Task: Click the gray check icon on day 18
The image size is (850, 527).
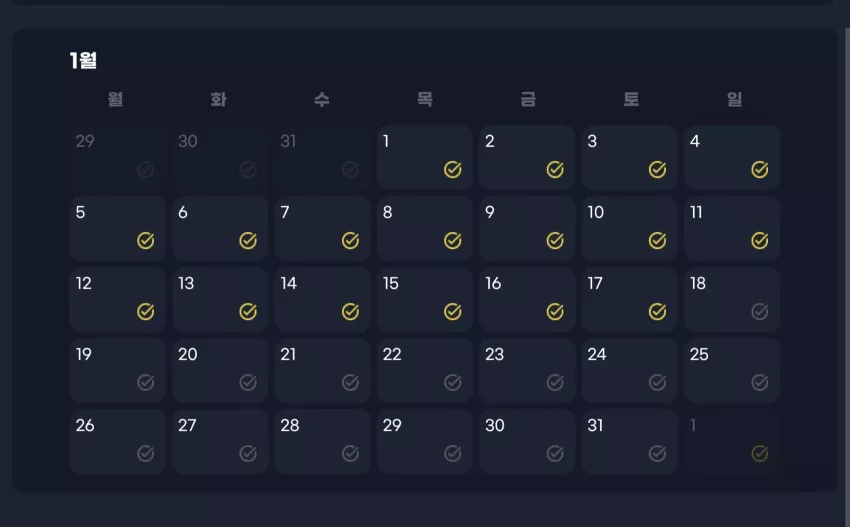Action: 759,311
